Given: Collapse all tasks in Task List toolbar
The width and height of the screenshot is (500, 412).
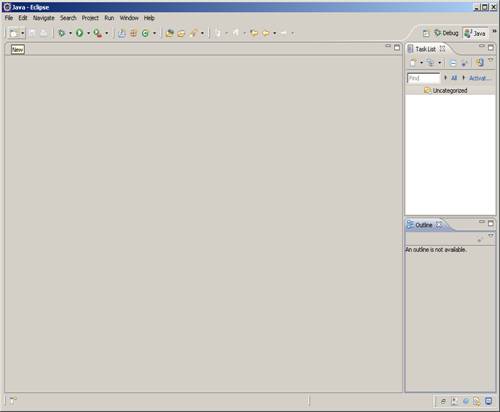Looking at the screenshot, I should tap(453, 63).
